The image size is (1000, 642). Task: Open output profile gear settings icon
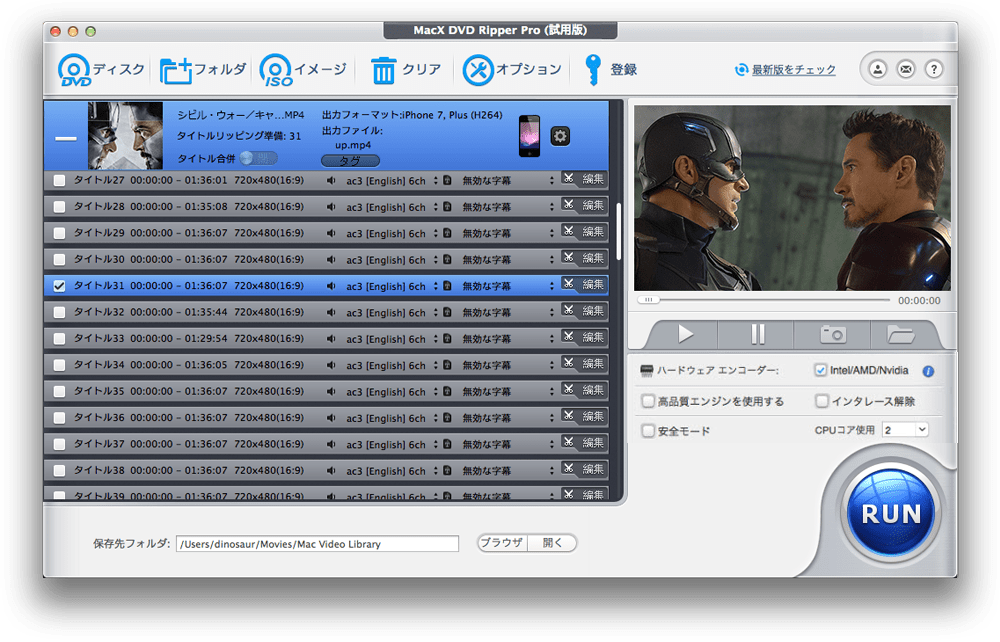click(x=560, y=136)
